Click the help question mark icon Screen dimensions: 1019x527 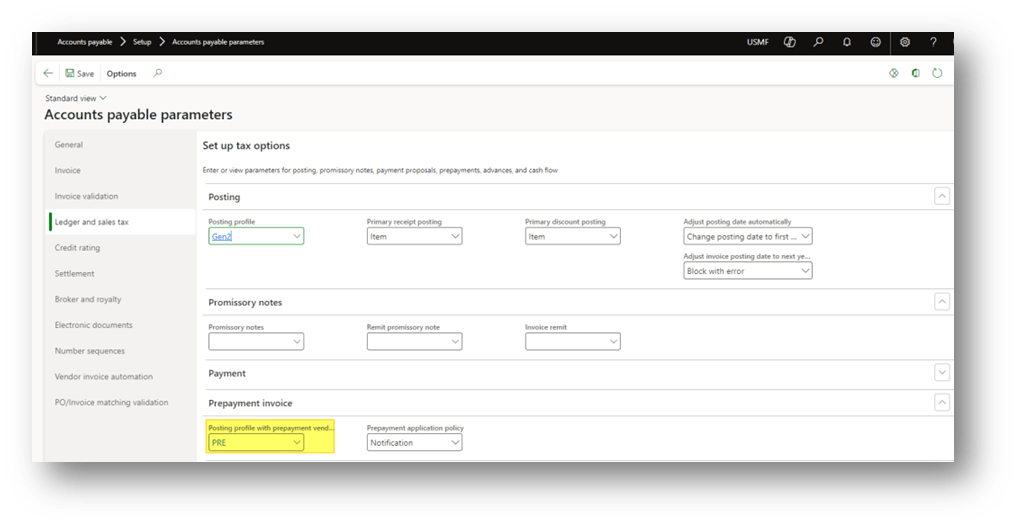coord(933,42)
